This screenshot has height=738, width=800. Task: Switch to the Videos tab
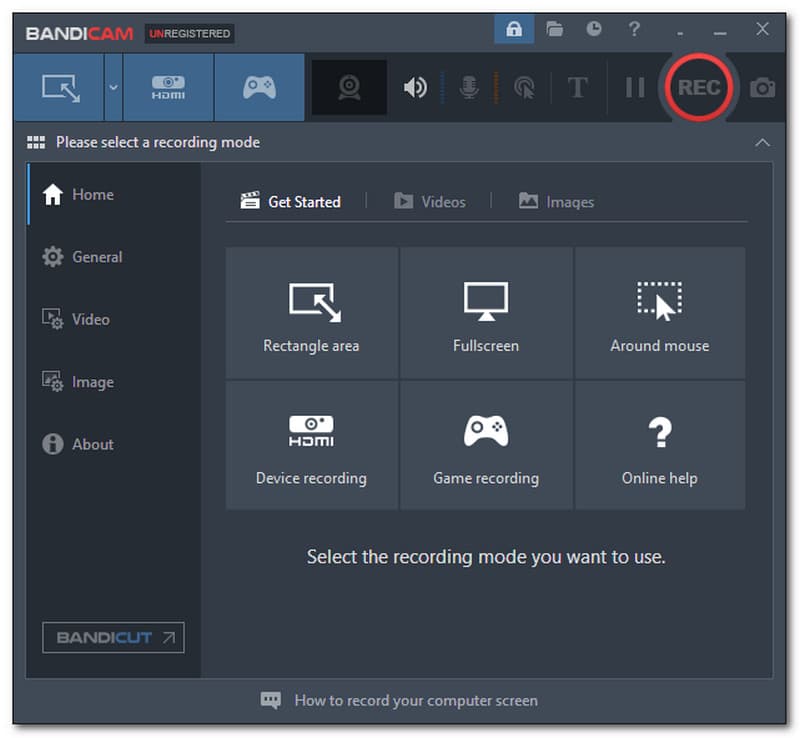click(x=430, y=202)
